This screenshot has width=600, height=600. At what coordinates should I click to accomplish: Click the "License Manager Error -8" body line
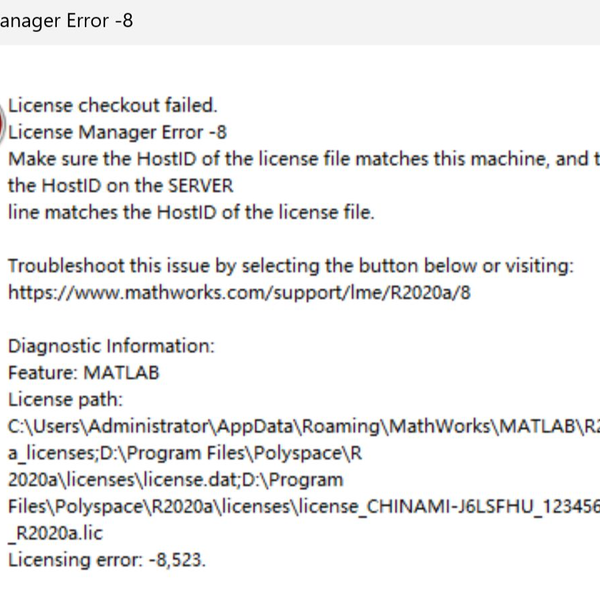pos(118,132)
